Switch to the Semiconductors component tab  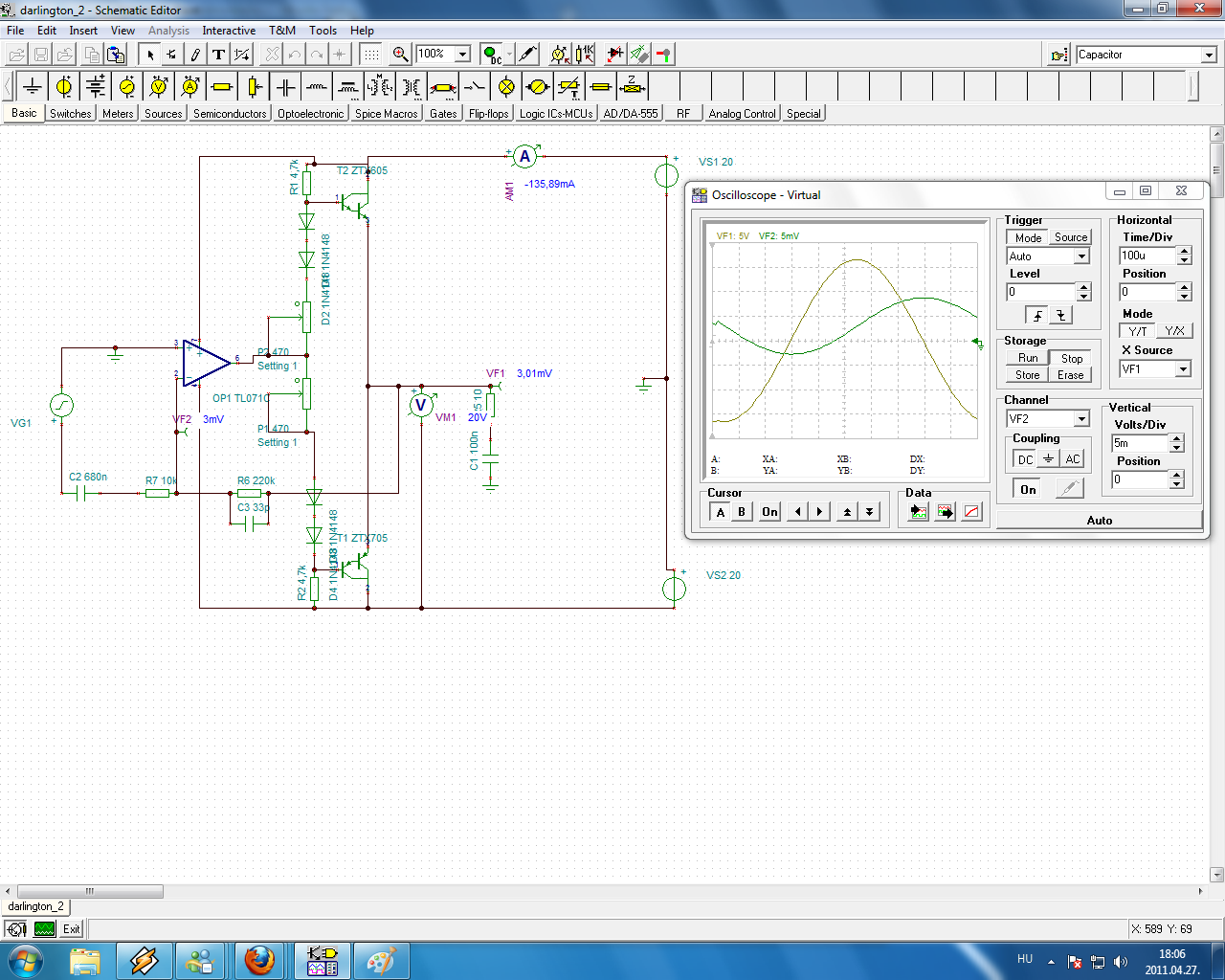pos(230,114)
